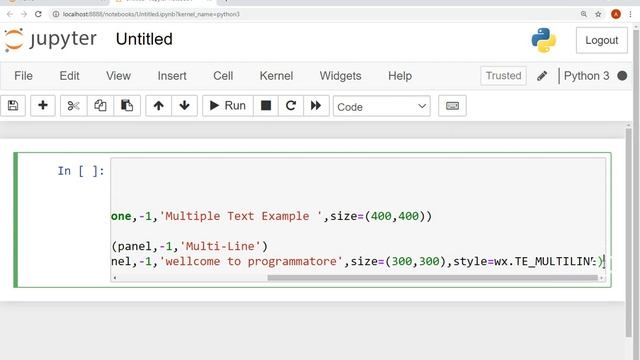The image size is (640, 360).
Task: Move selected cell up arrow
Action: [x=158, y=106]
